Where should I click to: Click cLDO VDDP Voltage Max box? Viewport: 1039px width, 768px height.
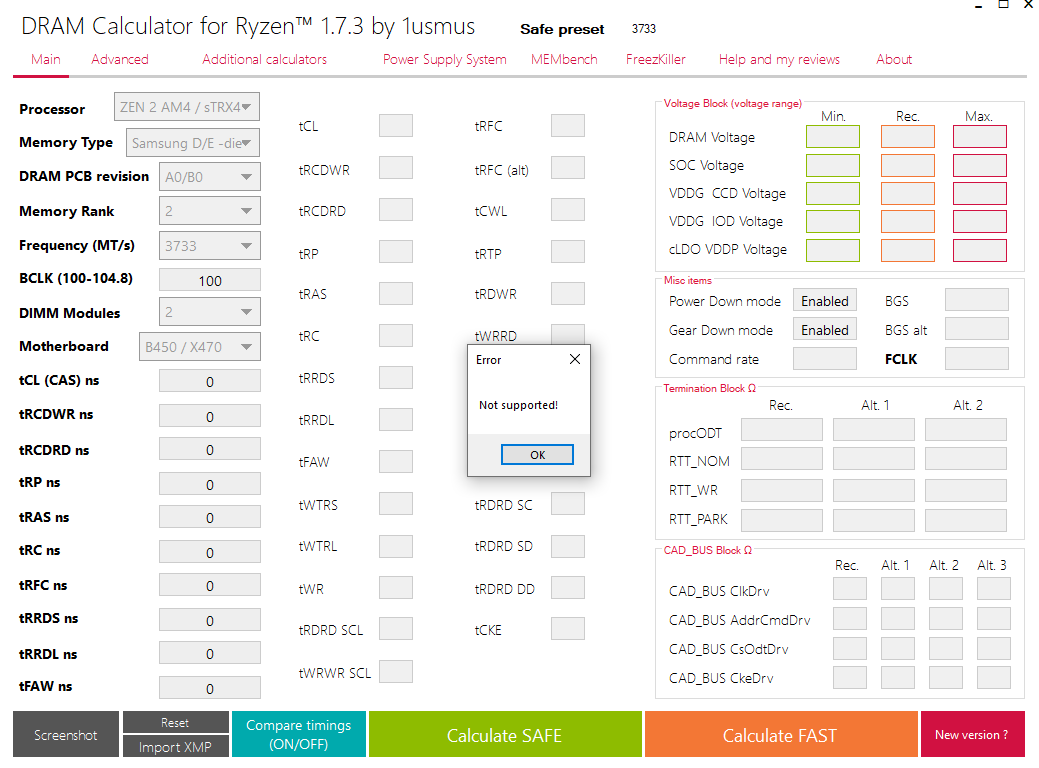point(980,250)
